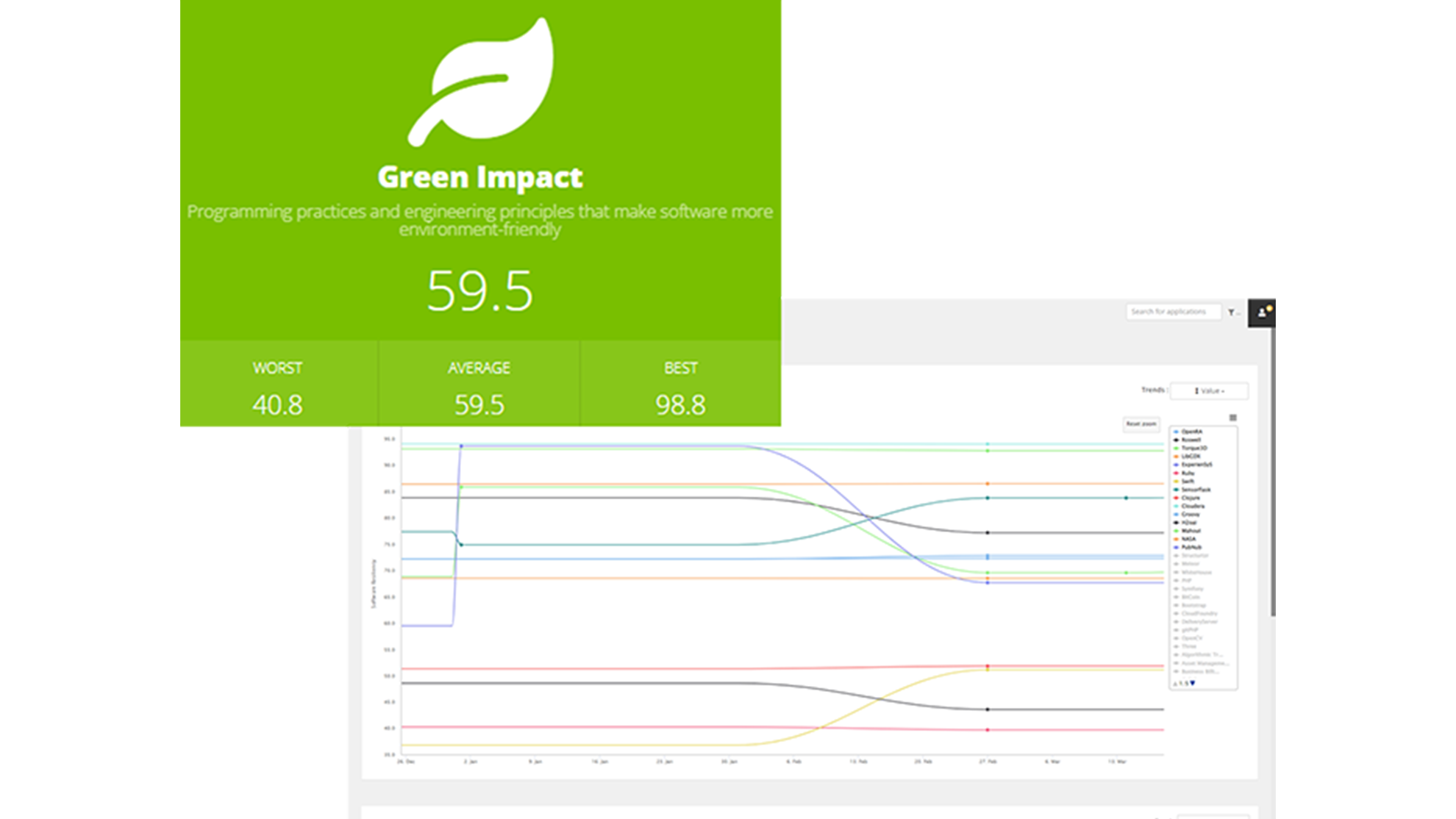Toggle Sensorflask series in legend
The height and width of the screenshot is (819, 1456).
coord(1191,490)
